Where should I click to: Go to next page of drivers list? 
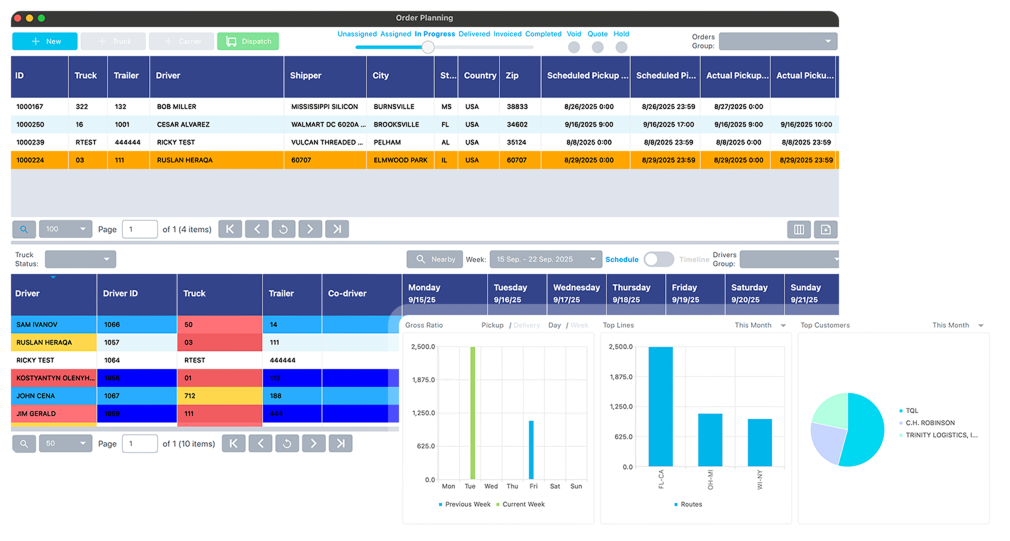(313, 443)
